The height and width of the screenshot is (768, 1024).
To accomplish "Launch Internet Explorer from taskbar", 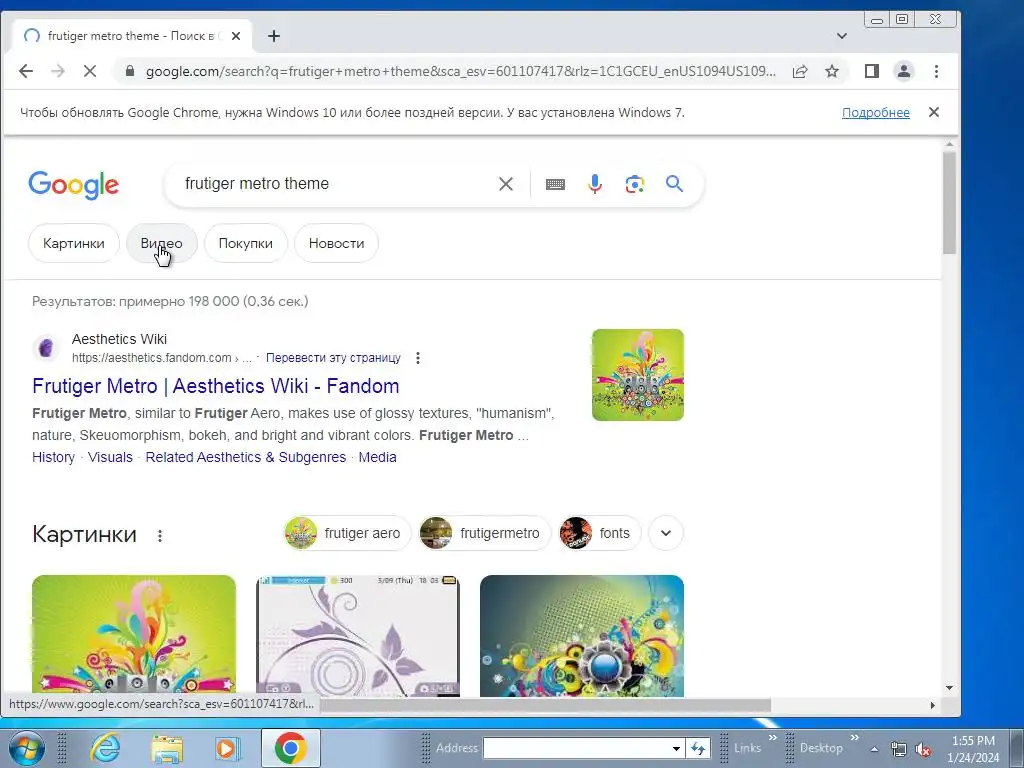I will point(106,748).
